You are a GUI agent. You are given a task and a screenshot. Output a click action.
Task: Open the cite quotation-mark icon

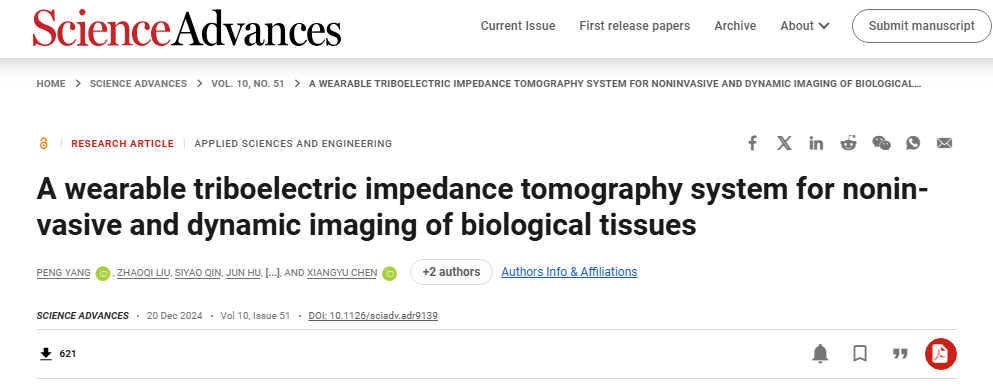pyautogui.click(x=900, y=354)
